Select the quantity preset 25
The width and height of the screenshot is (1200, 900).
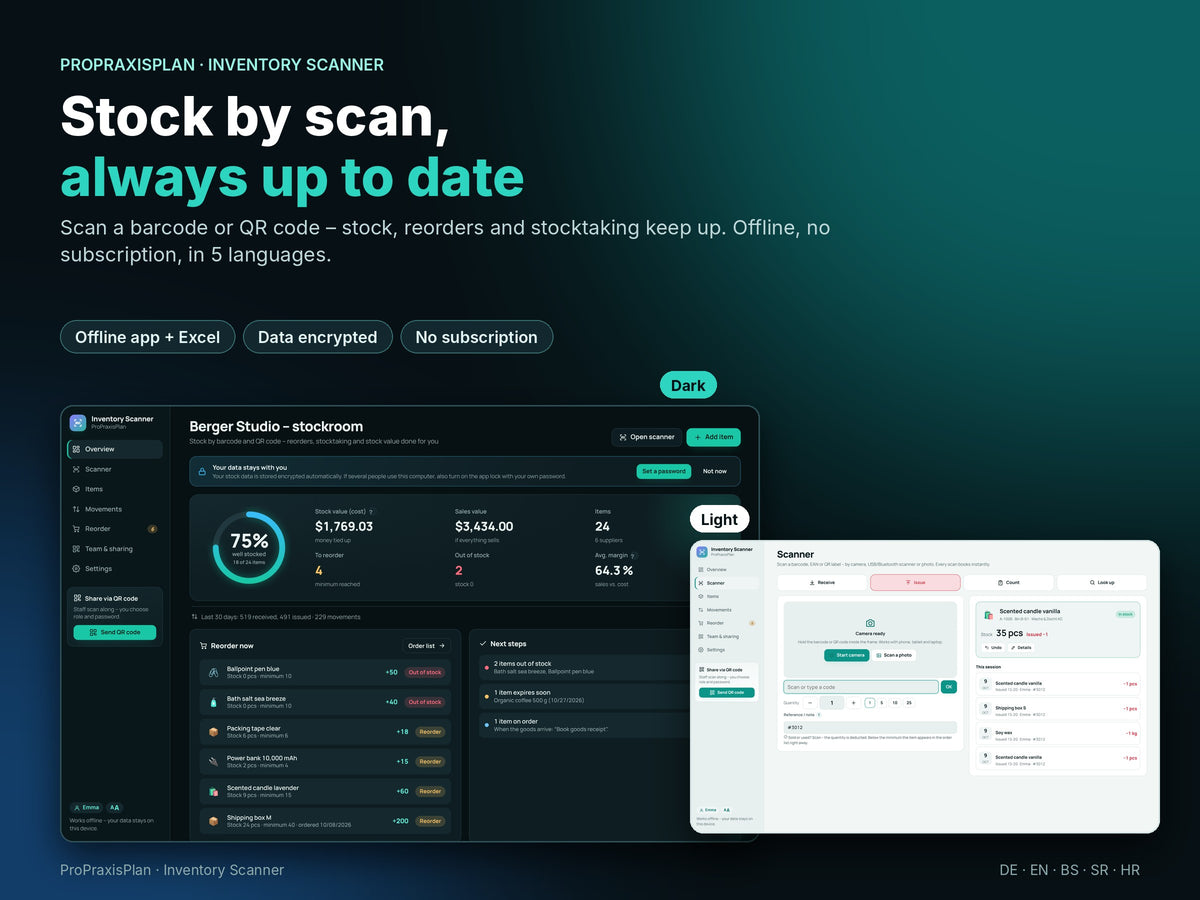pyautogui.click(x=909, y=703)
